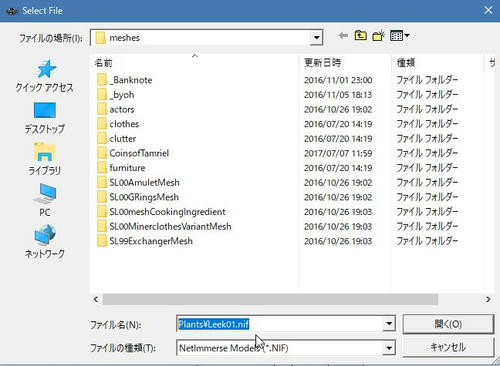The height and width of the screenshot is (366, 500).
Task: Click the actors folder icon
Action: pos(102,109)
